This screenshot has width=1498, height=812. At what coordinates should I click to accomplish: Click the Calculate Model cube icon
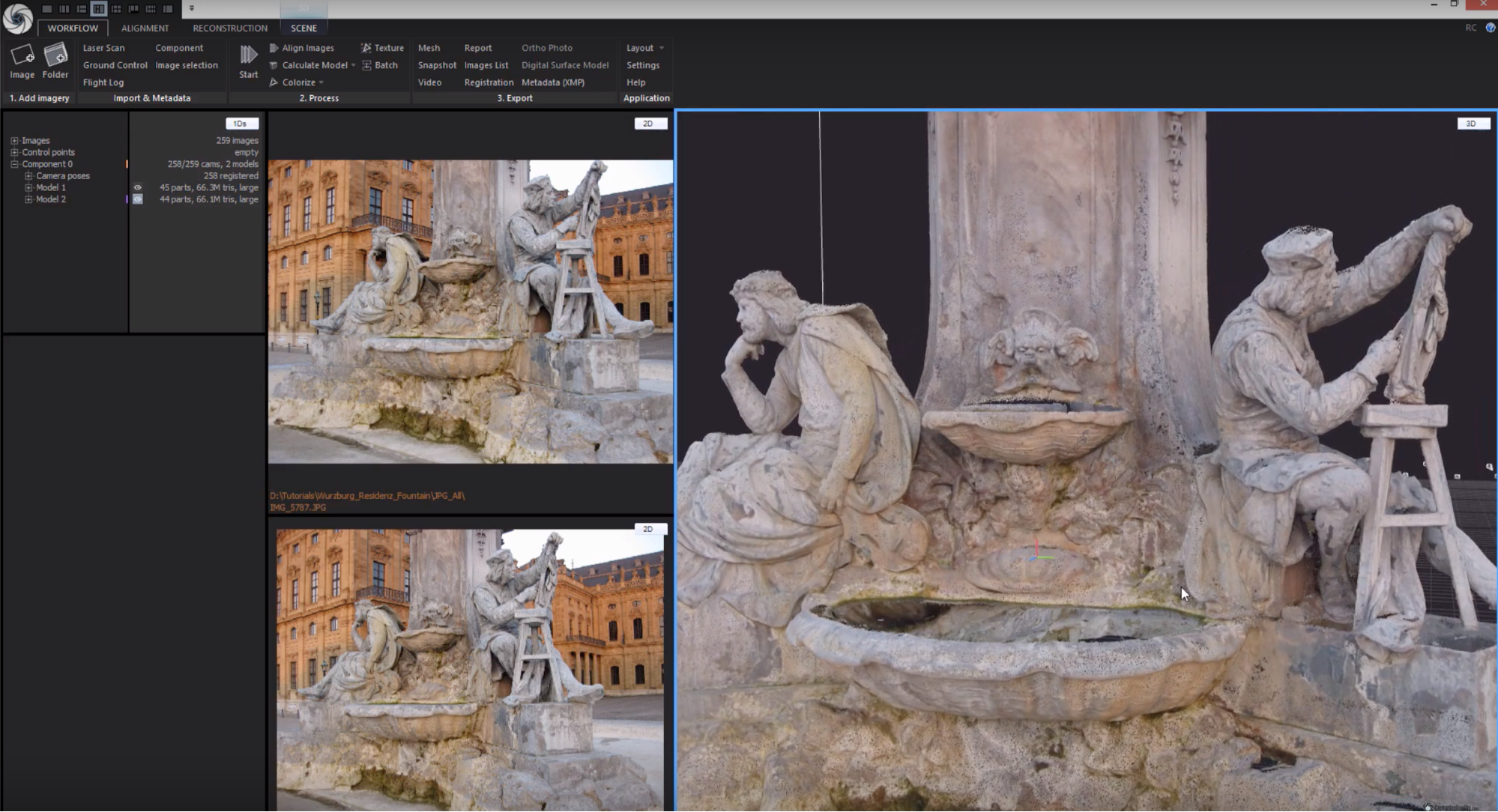[x=274, y=65]
